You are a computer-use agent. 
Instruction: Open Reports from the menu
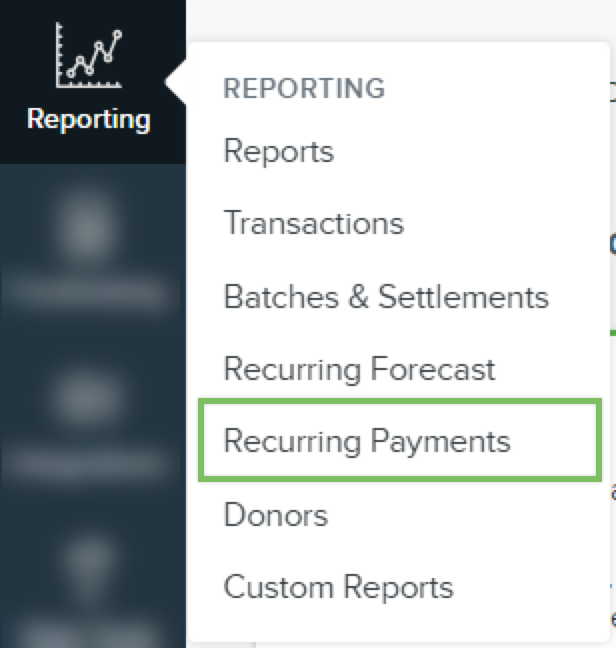coord(278,152)
